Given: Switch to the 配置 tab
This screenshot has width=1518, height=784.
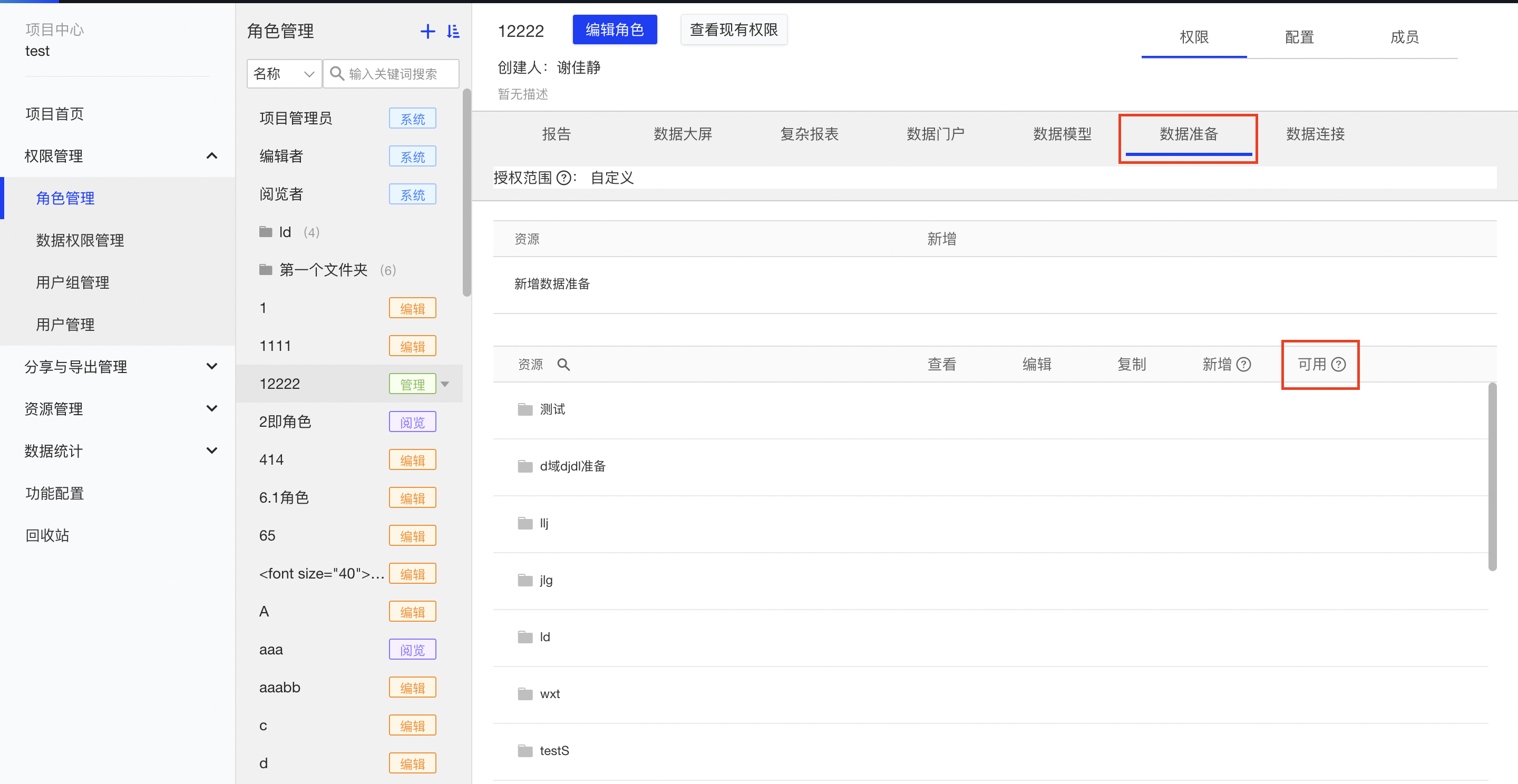Looking at the screenshot, I should (1299, 37).
